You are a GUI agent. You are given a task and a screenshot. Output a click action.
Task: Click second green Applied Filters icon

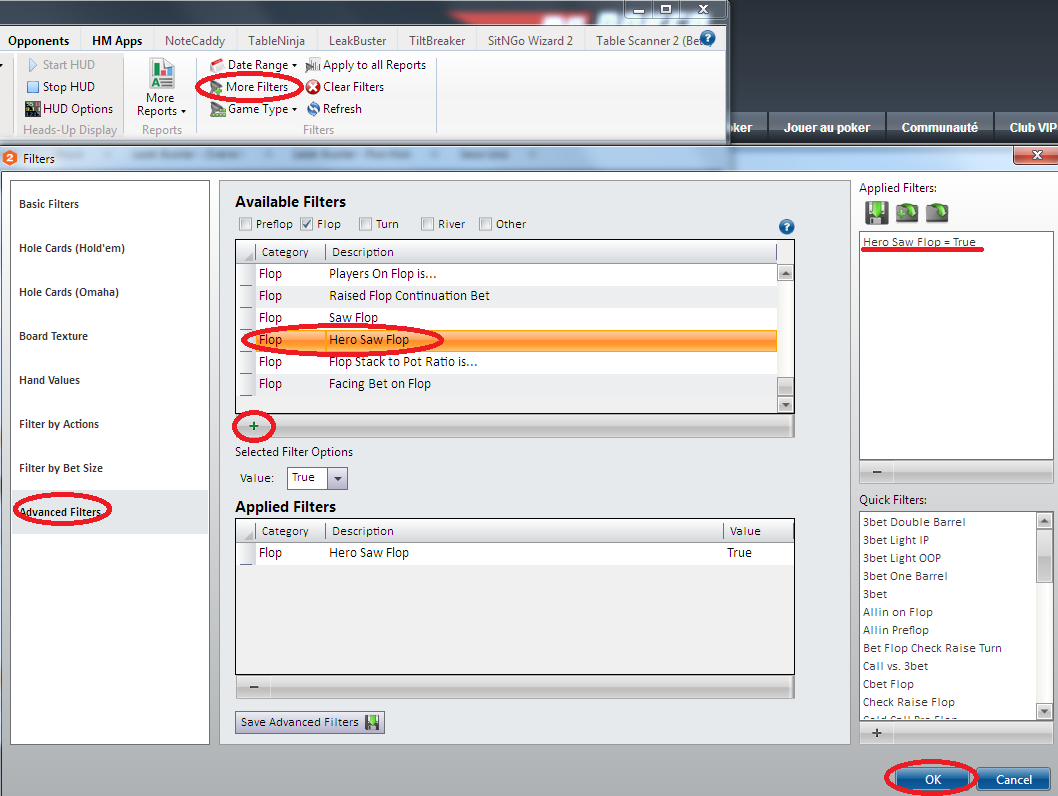tap(907, 212)
